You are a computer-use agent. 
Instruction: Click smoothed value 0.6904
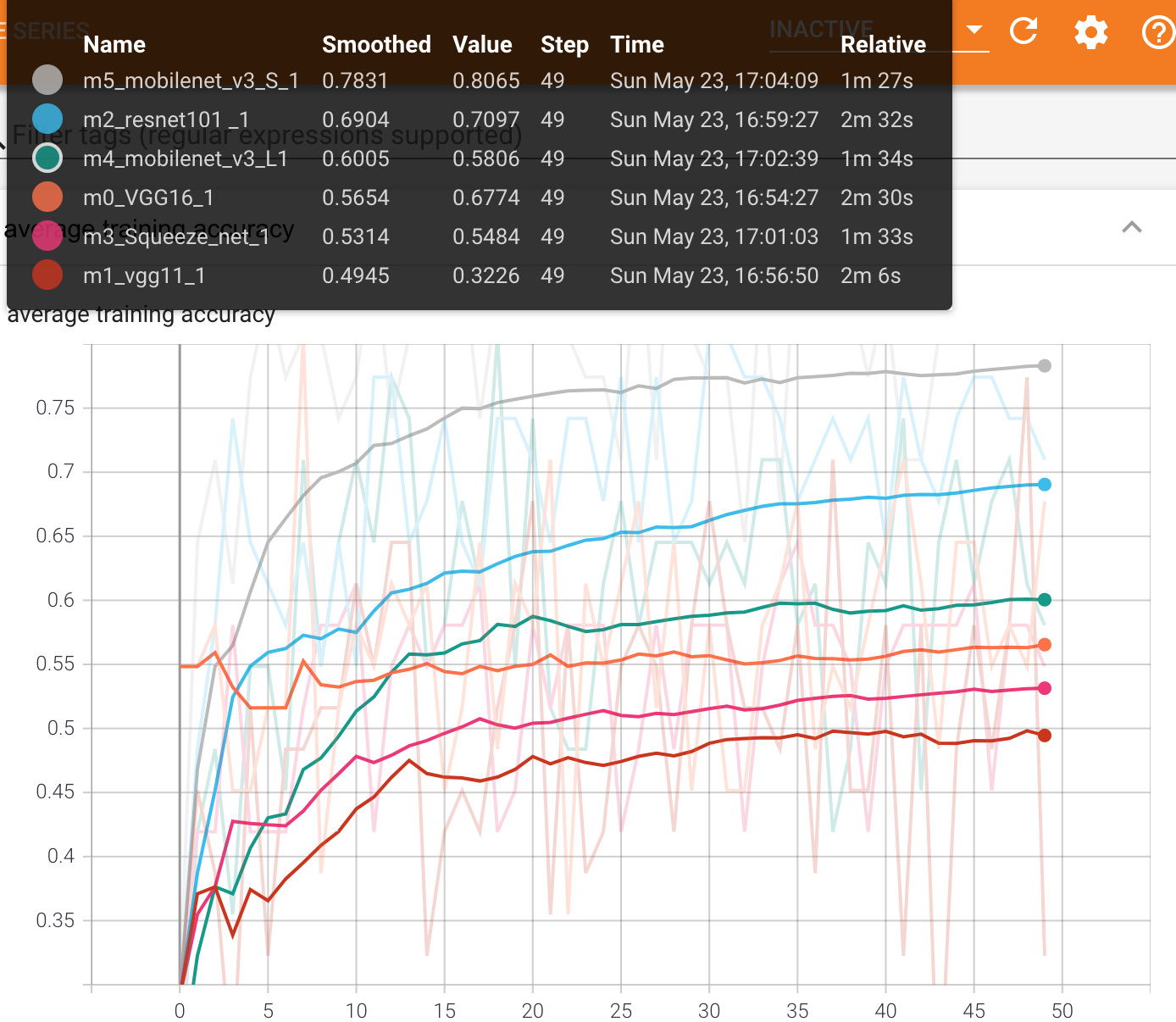(355, 119)
